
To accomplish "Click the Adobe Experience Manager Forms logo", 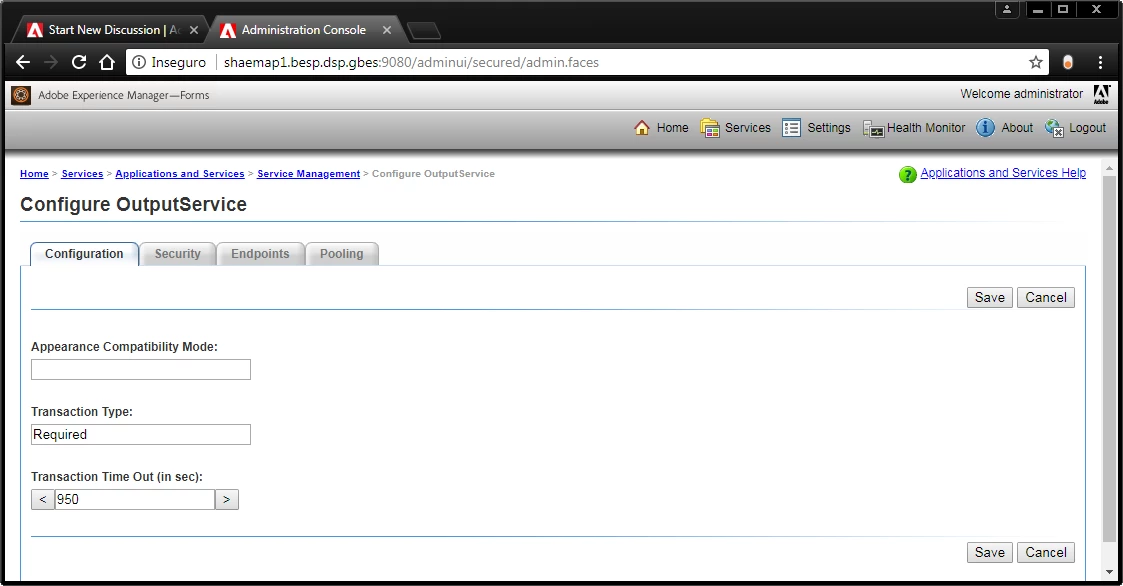I will point(21,95).
